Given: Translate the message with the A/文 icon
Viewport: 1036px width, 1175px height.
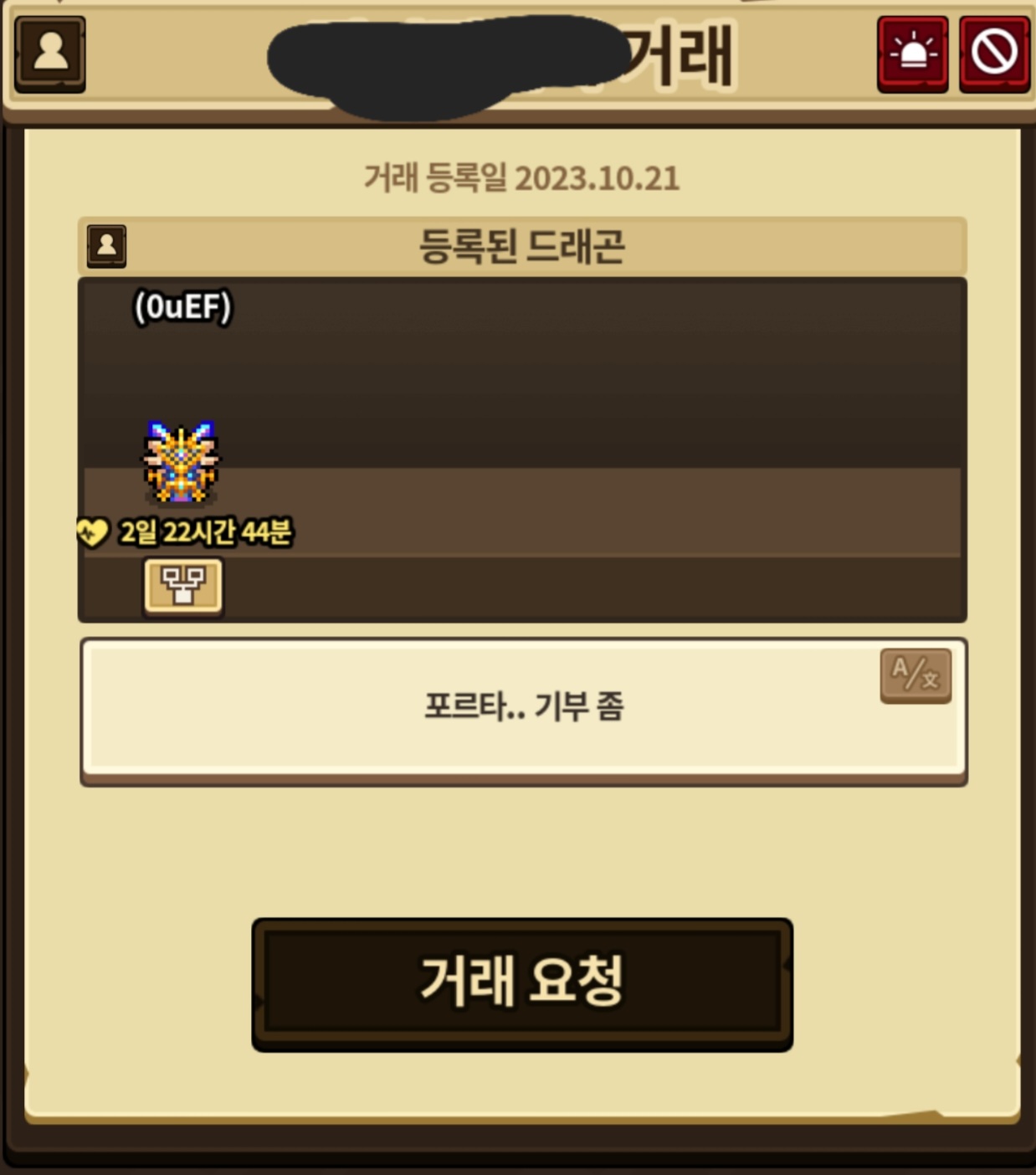Looking at the screenshot, I should pyautogui.click(x=915, y=675).
